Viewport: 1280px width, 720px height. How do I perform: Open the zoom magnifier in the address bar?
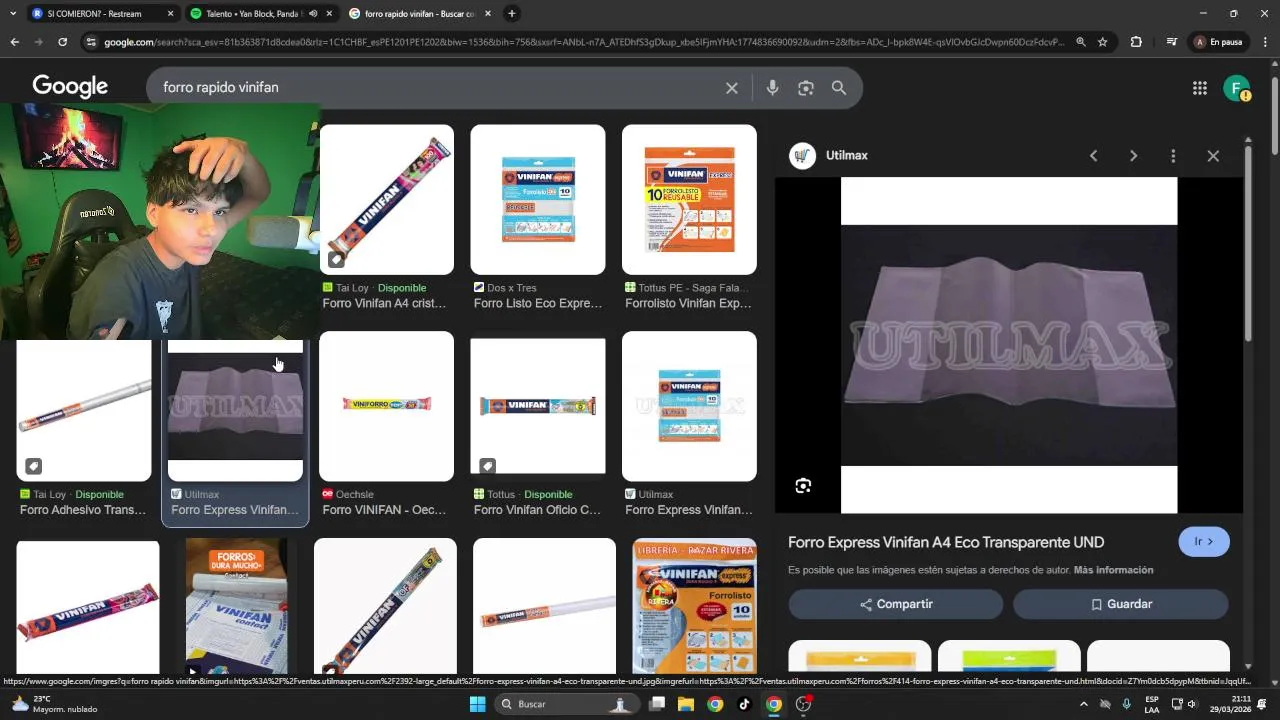click(1081, 42)
